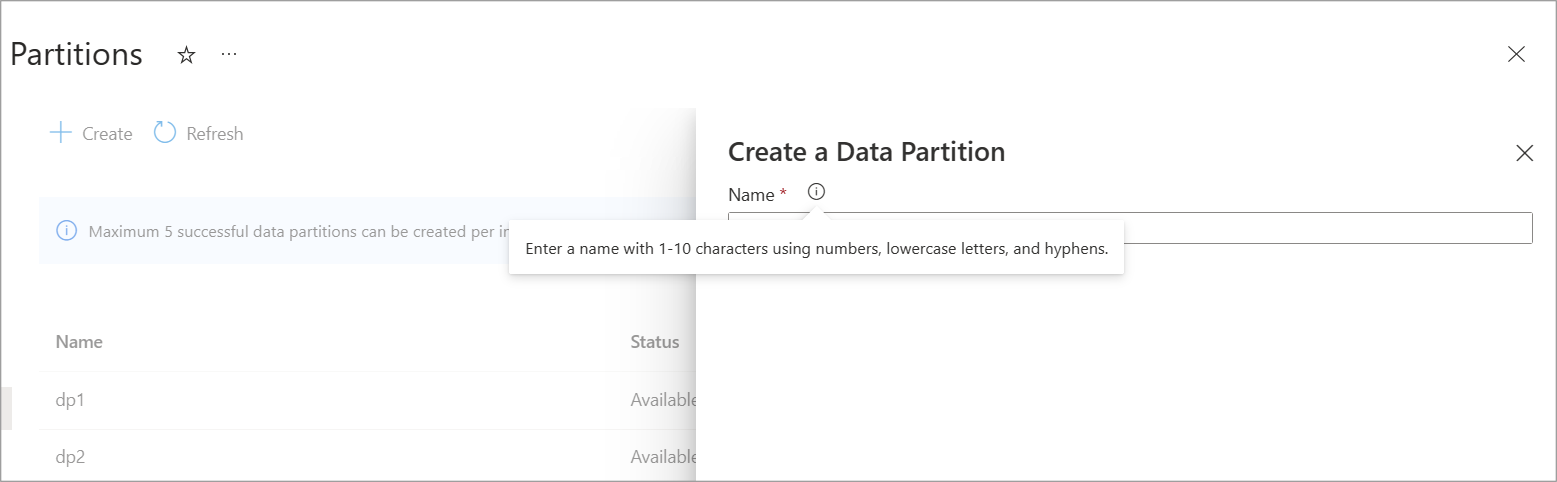Viewport: 1557px width, 482px height.
Task: Click the Partitions page title
Action: coord(76,55)
